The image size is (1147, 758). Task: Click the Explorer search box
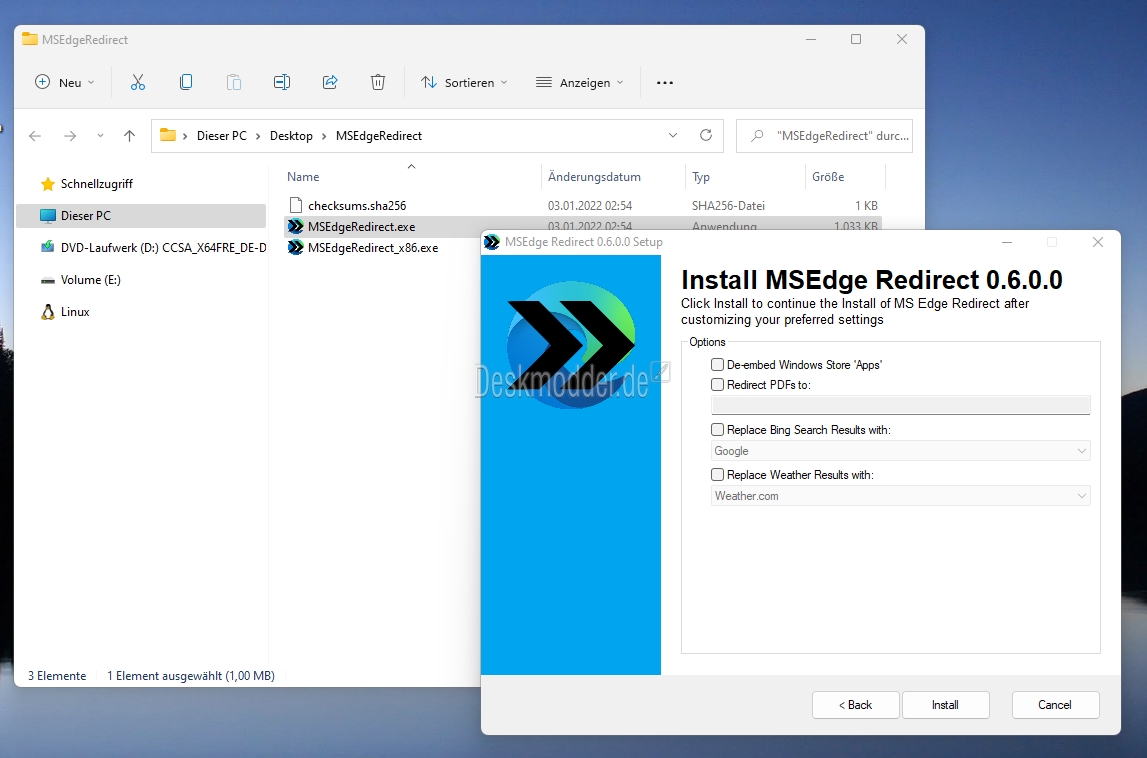point(824,136)
